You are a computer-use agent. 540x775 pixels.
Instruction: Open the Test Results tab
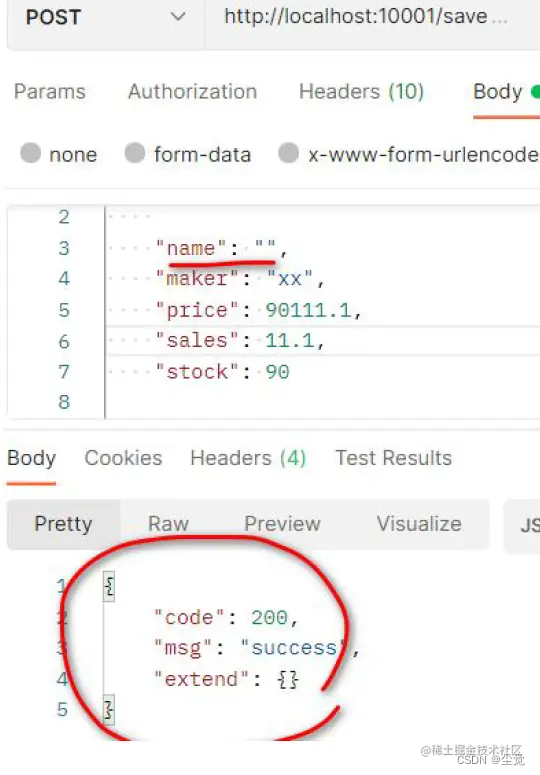point(393,458)
